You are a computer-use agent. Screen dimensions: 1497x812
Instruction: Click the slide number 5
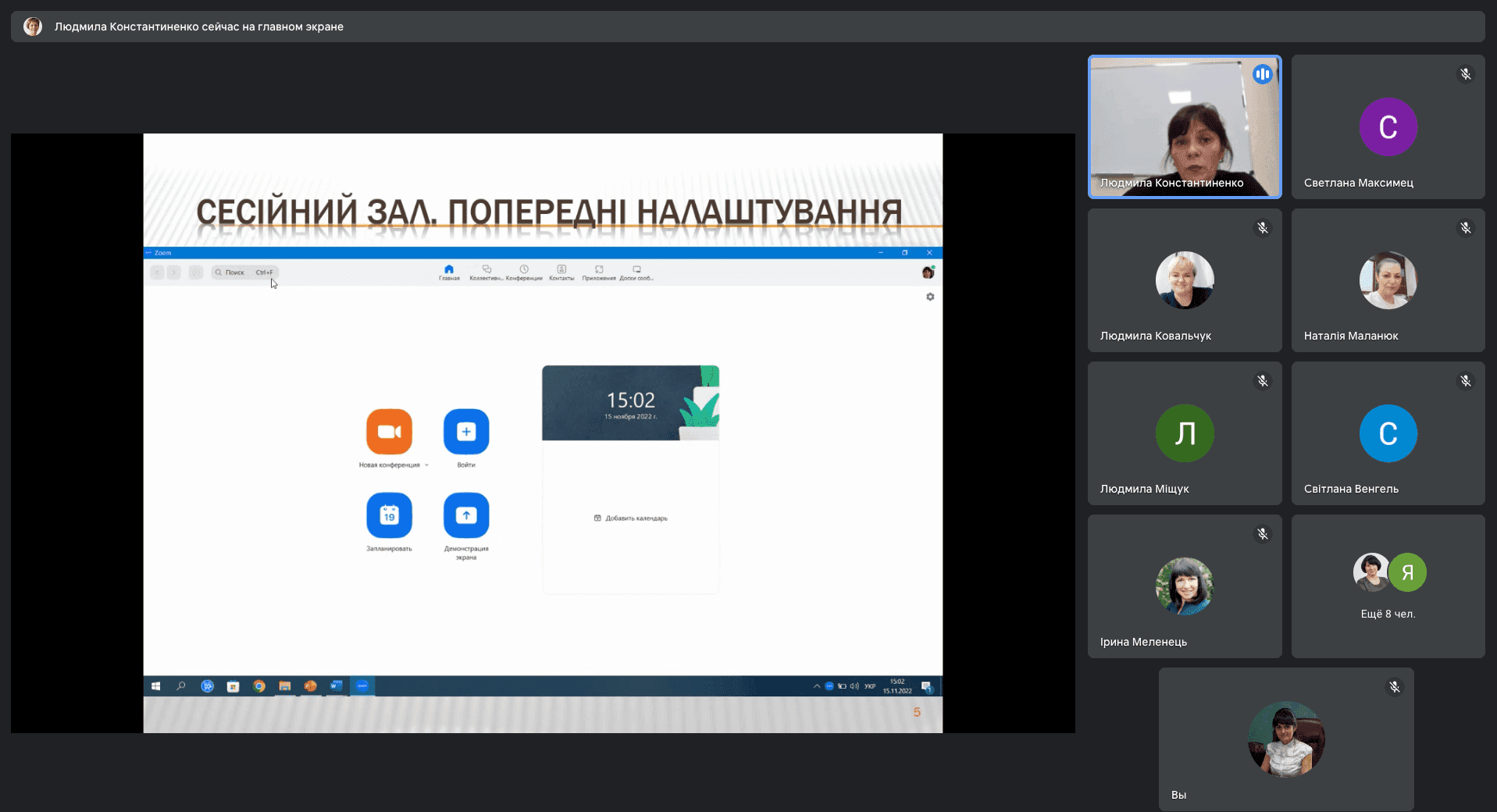917,712
